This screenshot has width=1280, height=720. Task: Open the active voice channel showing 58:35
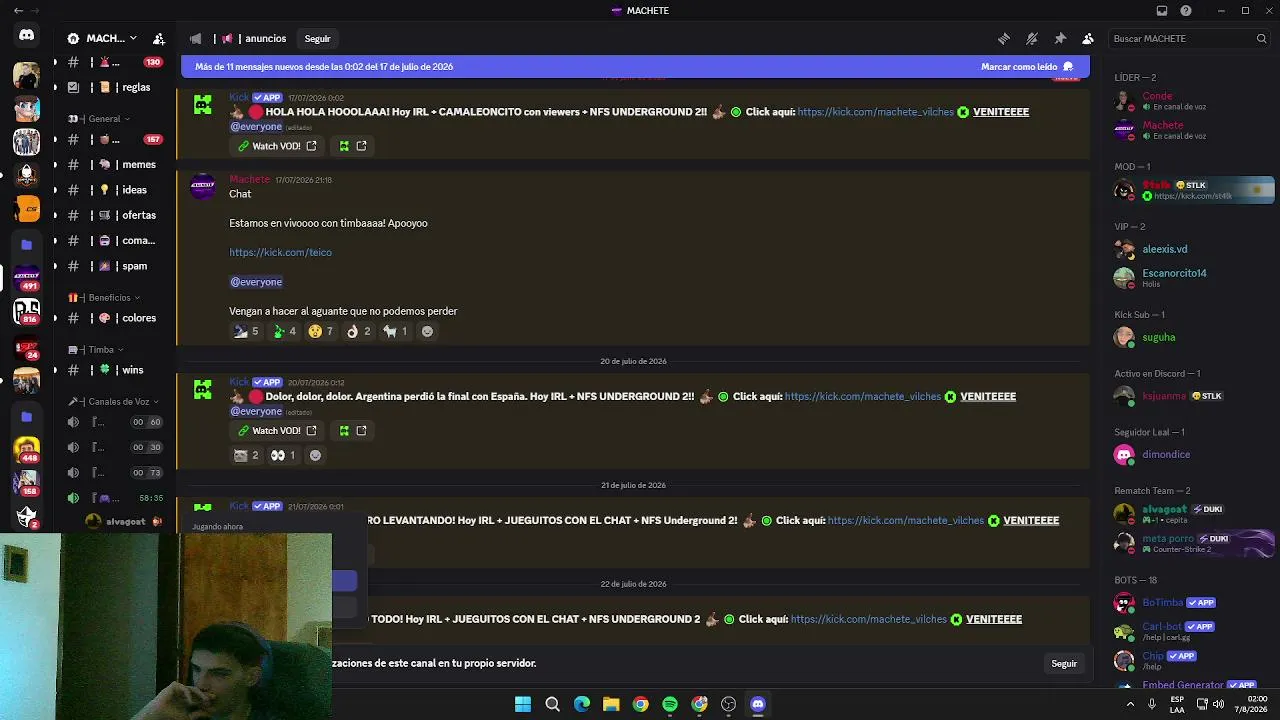pyautogui.click(x=114, y=498)
